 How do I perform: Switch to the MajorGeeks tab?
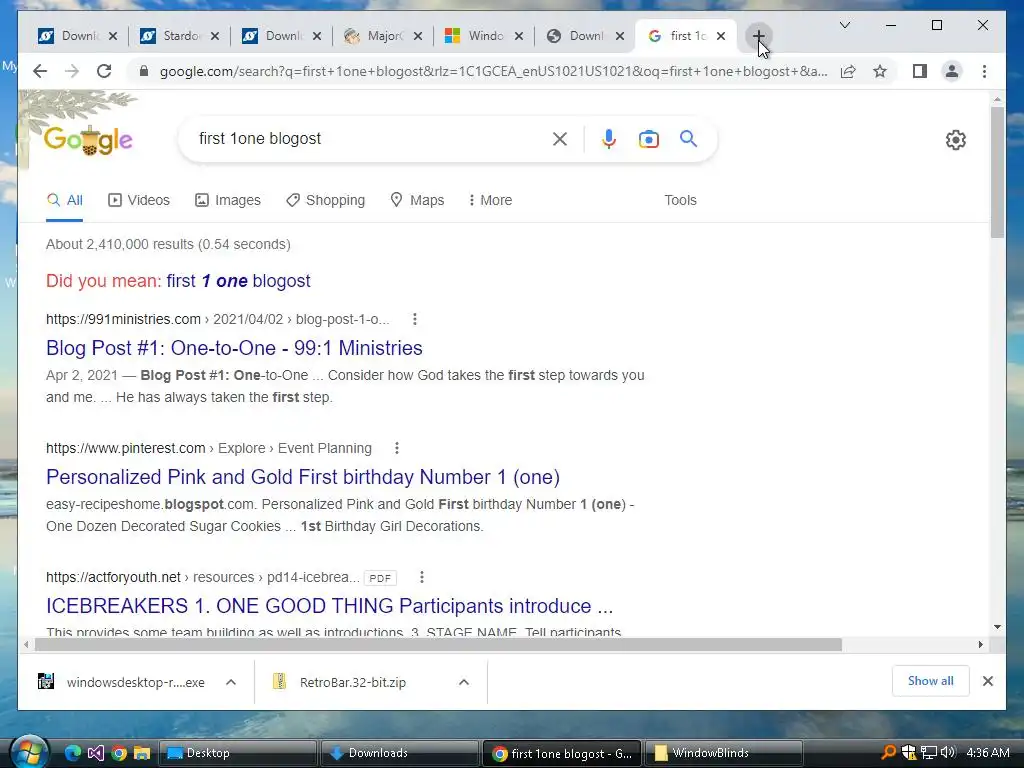[374, 36]
